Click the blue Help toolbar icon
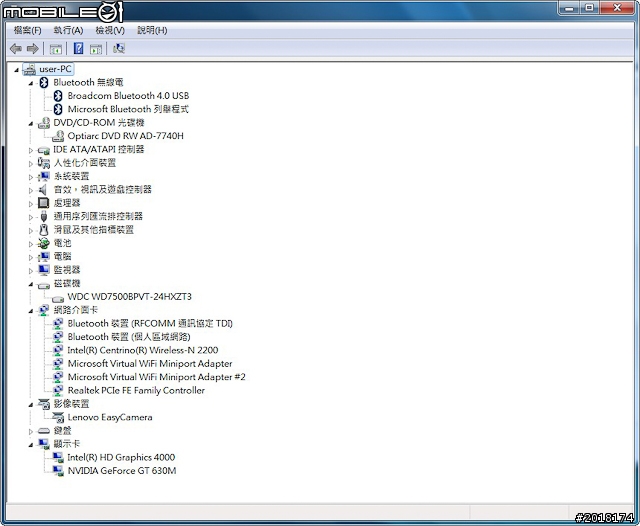The width and height of the screenshot is (640, 526). (x=78, y=49)
